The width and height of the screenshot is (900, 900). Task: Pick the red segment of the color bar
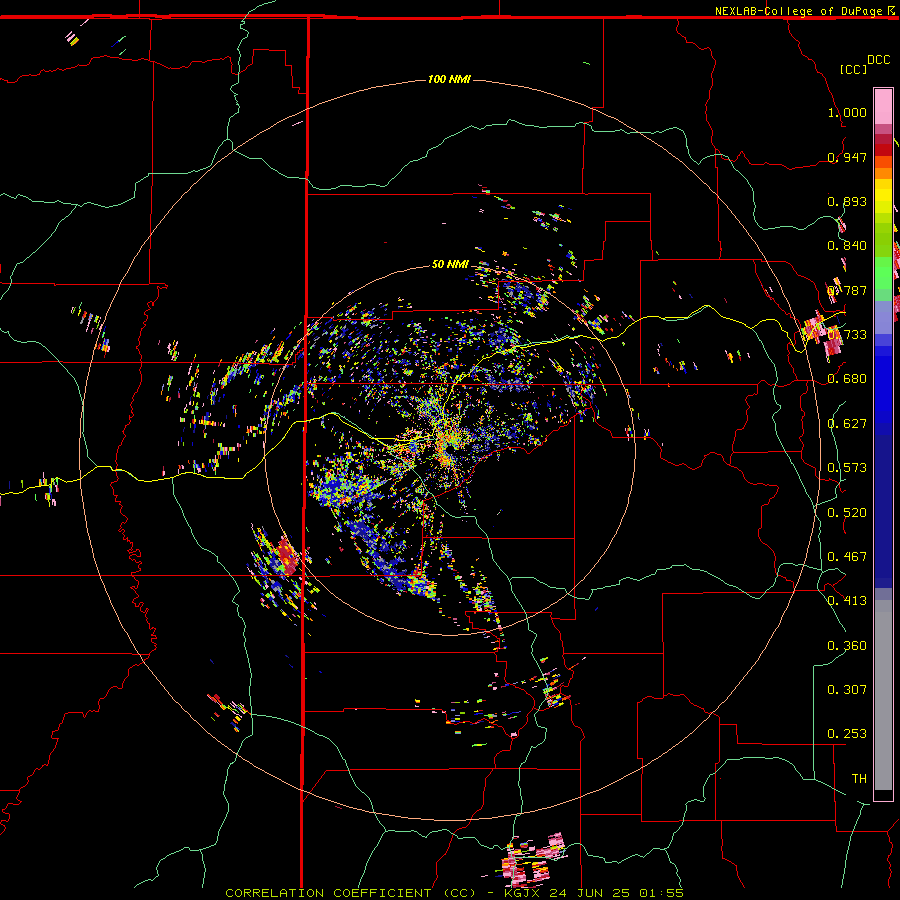pyautogui.click(x=883, y=150)
